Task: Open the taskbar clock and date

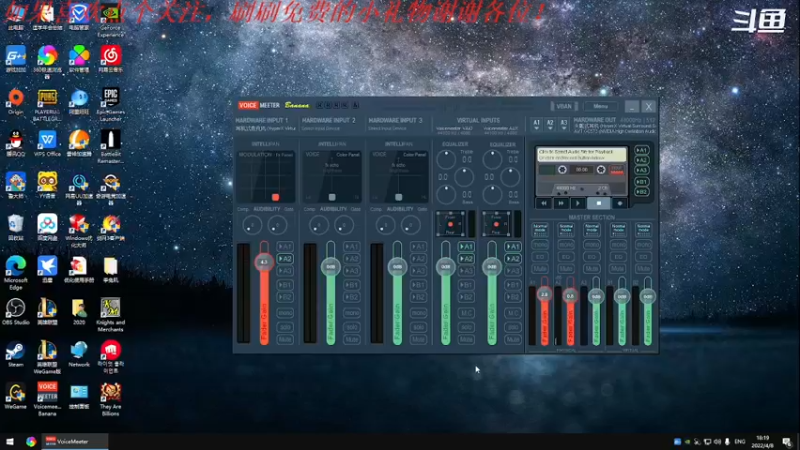Action: click(x=762, y=441)
